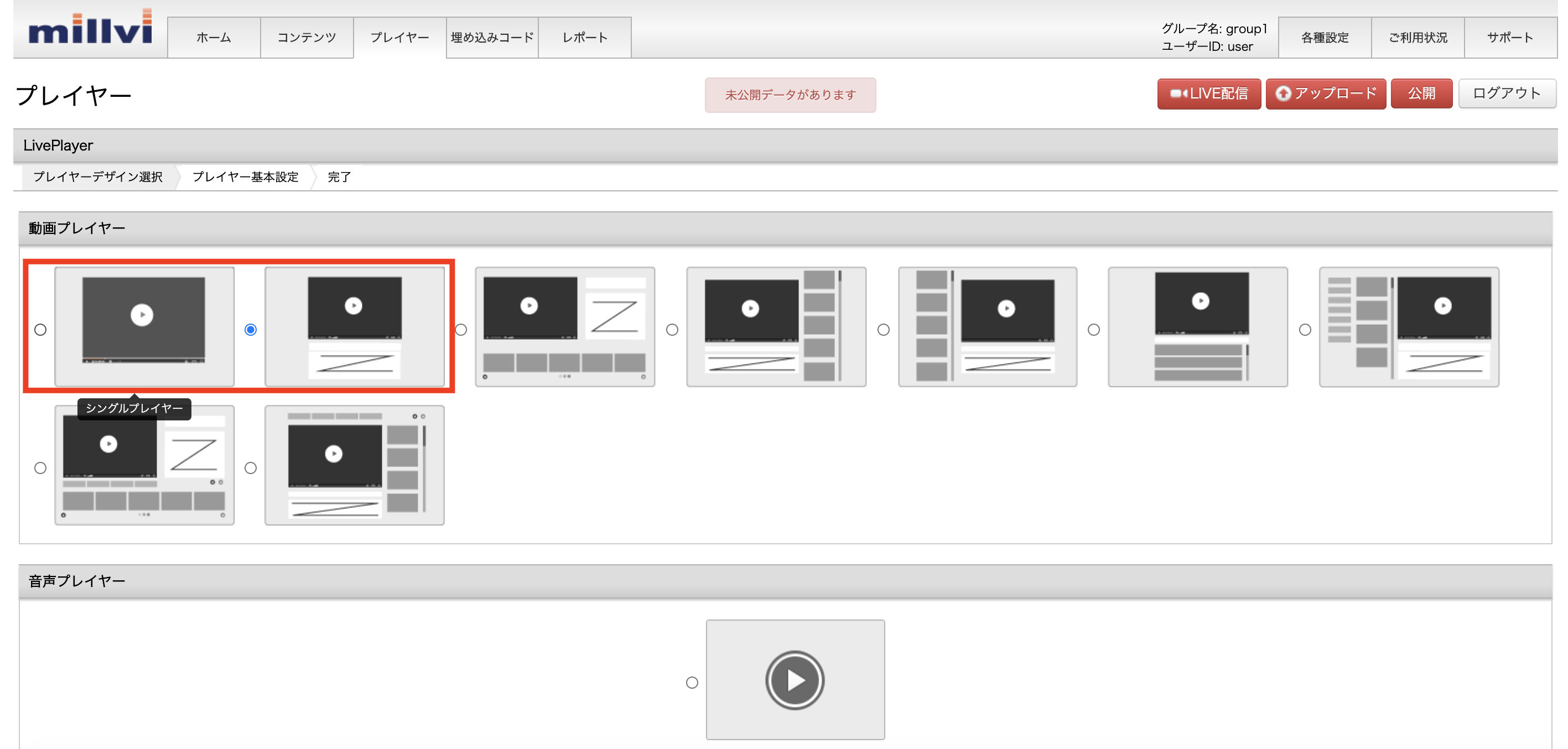Click the 公開 button
The image size is (1568, 749).
point(1421,93)
